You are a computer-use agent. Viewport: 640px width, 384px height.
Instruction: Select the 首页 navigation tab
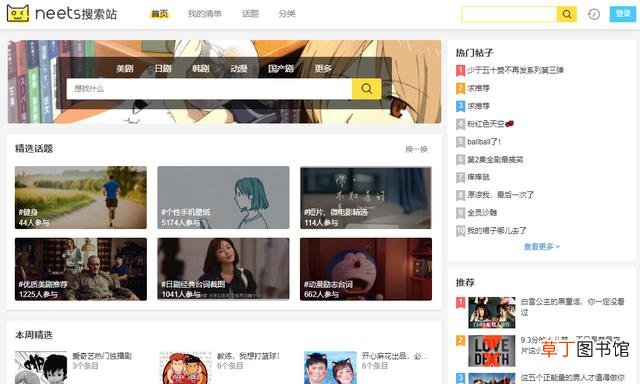pyautogui.click(x=160, y=14)
